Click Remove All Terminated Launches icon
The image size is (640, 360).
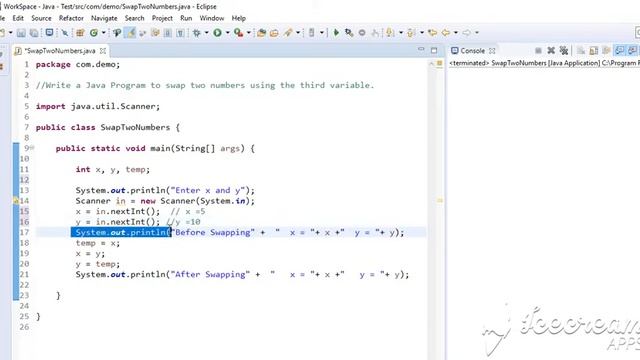pos(564,51)
